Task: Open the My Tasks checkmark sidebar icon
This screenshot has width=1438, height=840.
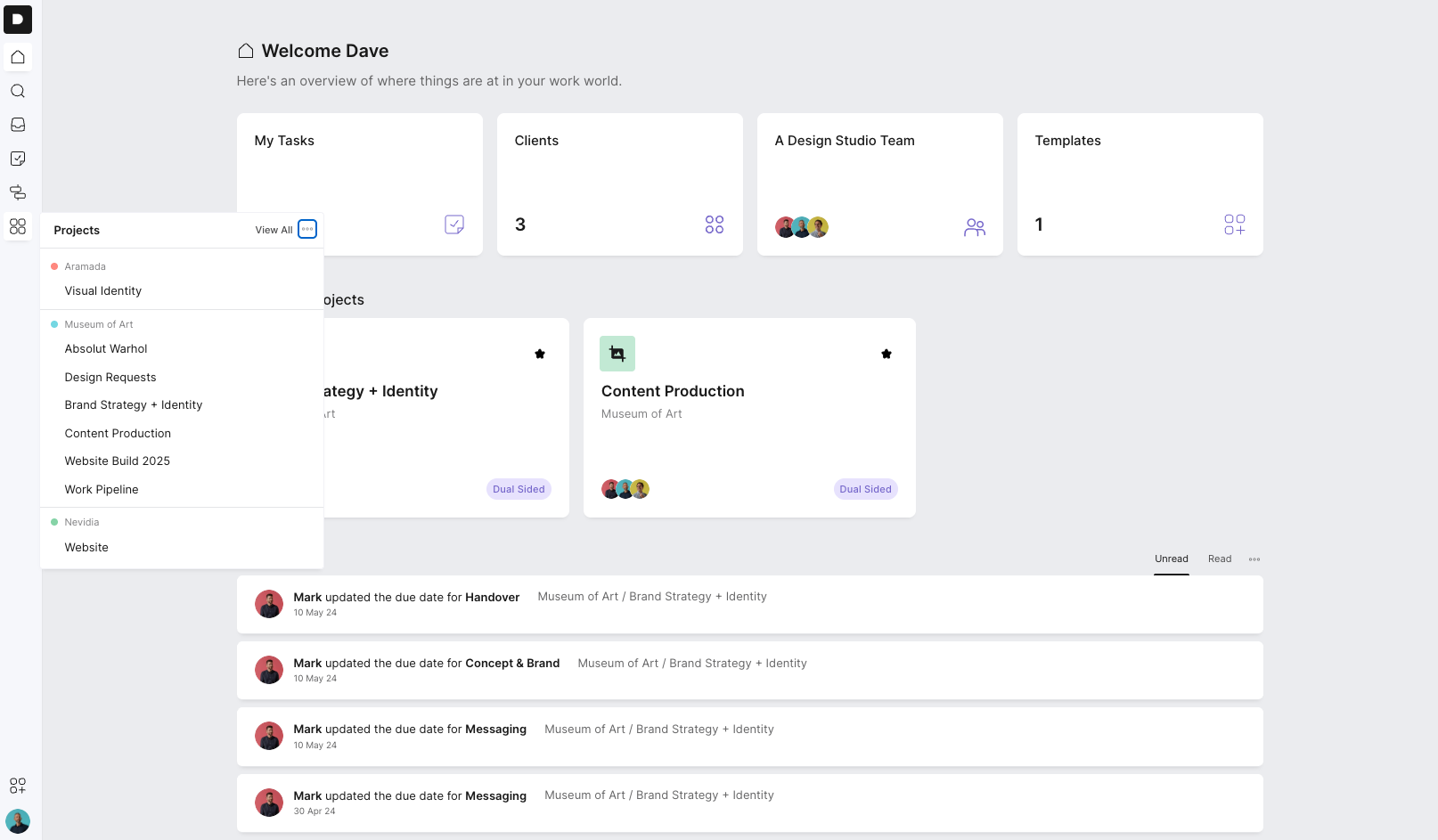Action: coord(18,159)
